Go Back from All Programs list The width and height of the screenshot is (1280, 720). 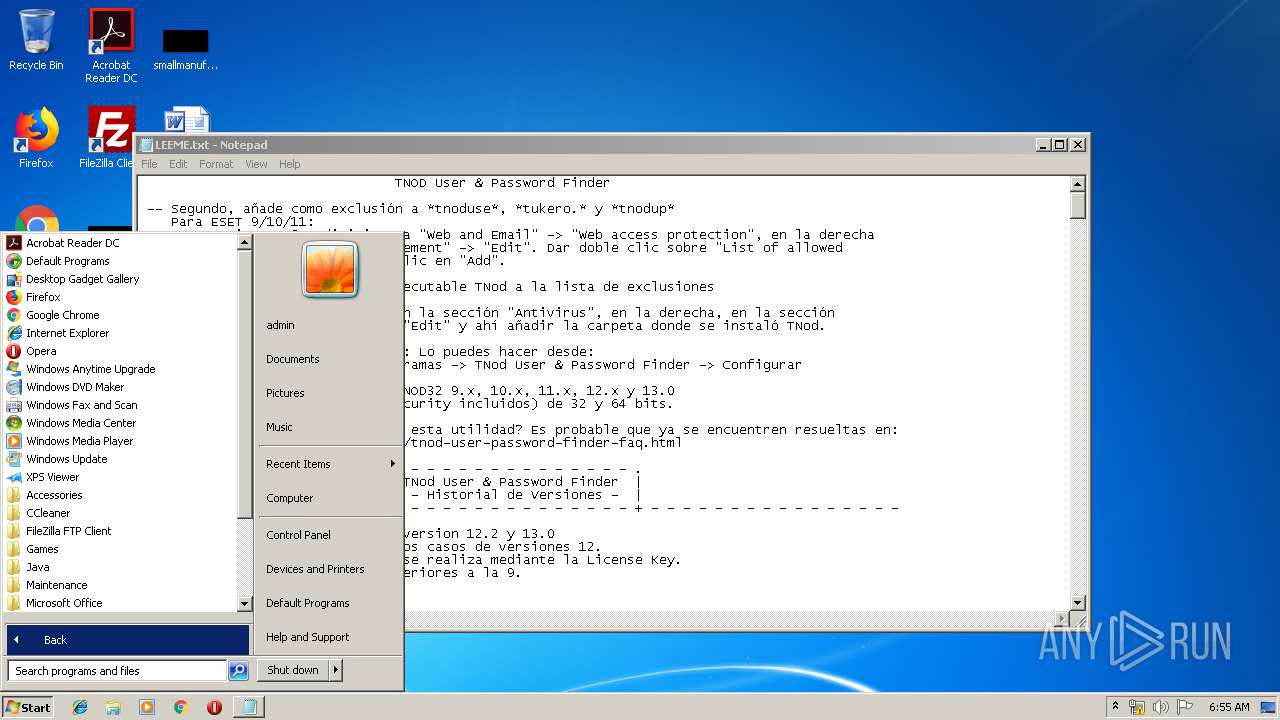128,640
